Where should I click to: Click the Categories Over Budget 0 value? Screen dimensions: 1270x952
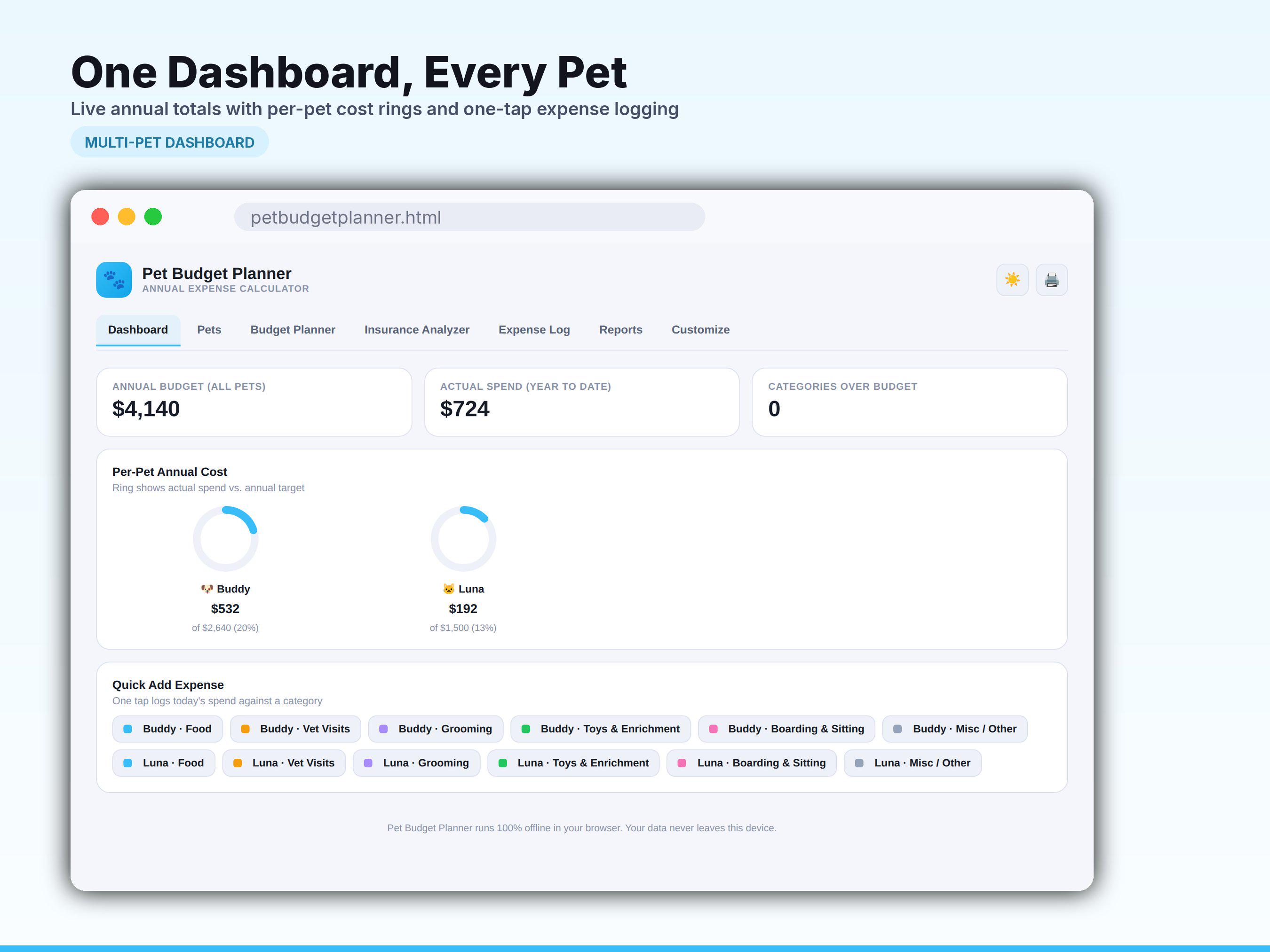click(774, 409)
